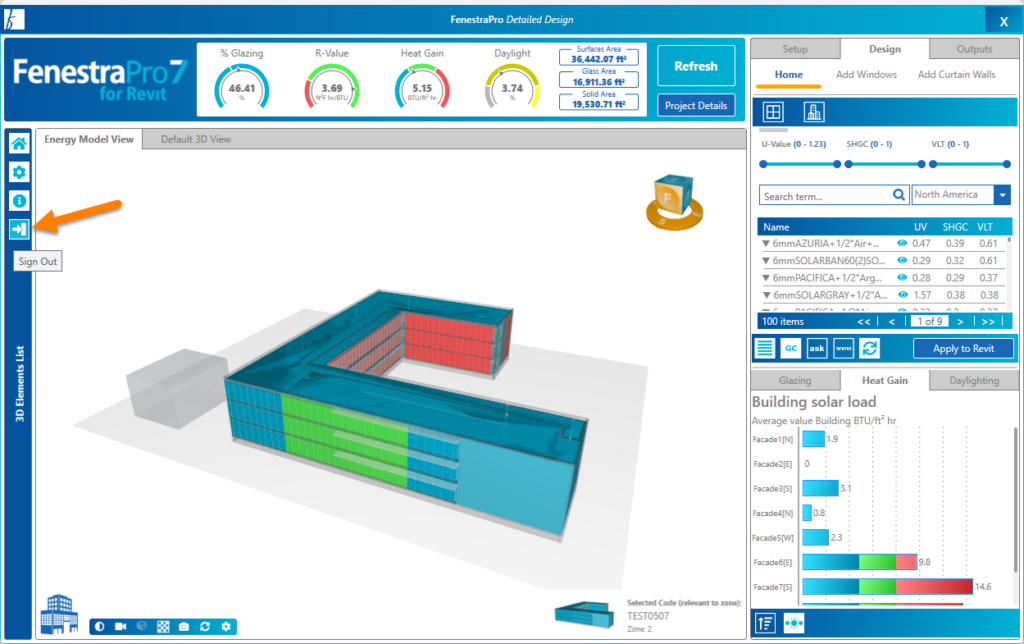Open the Glazing results tab
The image size is (1024, 644).
[x=795, y=380]
